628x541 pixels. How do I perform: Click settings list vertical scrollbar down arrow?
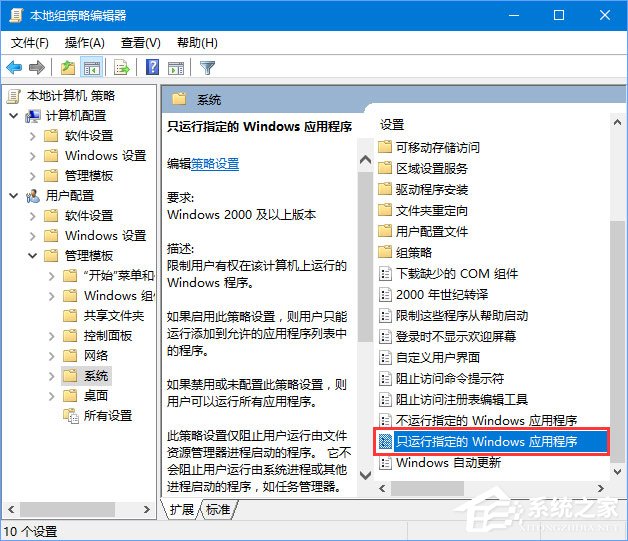[x=618, y=472]
